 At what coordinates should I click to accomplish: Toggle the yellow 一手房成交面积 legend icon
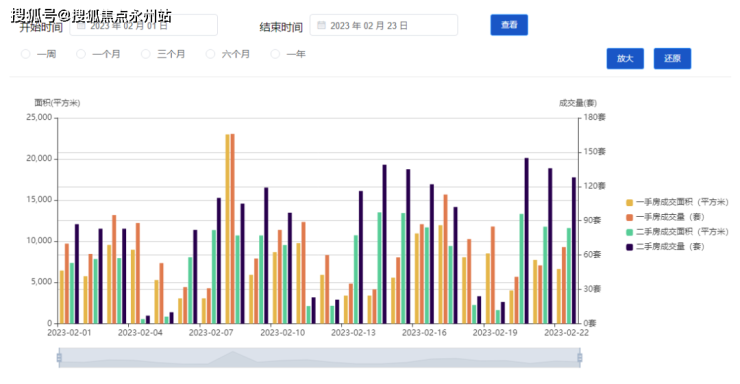coord(629,202)
